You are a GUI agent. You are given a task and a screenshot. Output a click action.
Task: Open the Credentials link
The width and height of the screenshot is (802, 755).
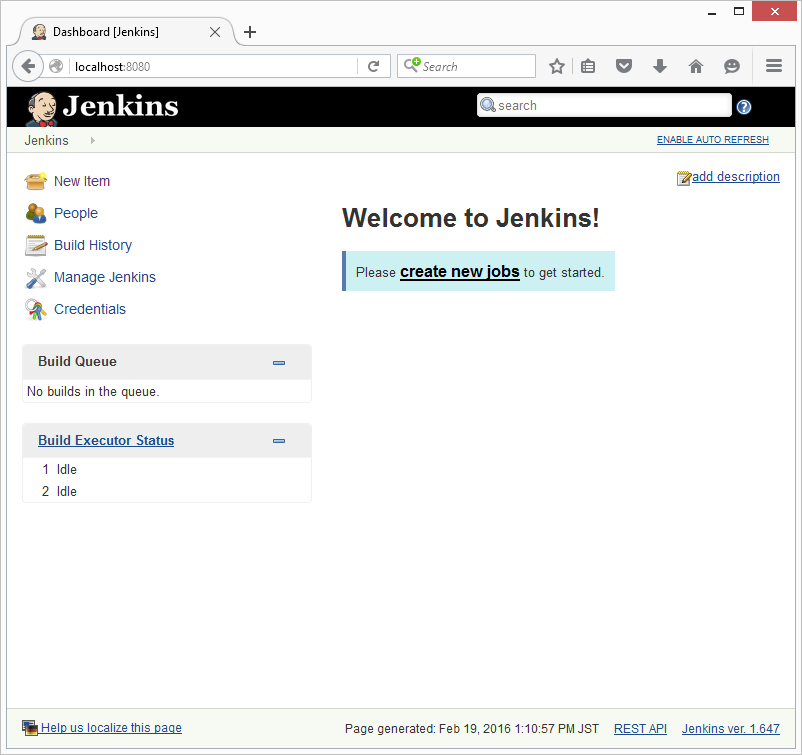point(90,309)
